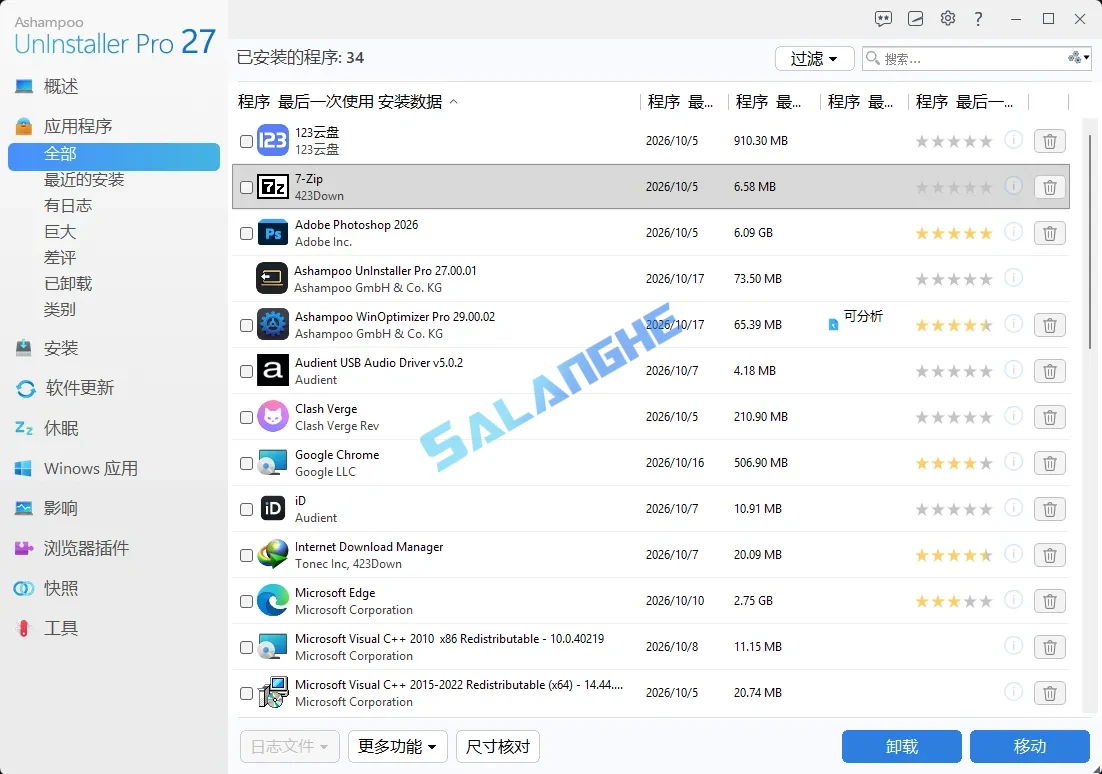The width and height of the screenshot is (1102, 774).
Task: Select 最近的安装 in sidebar
Action: point(84,180)
